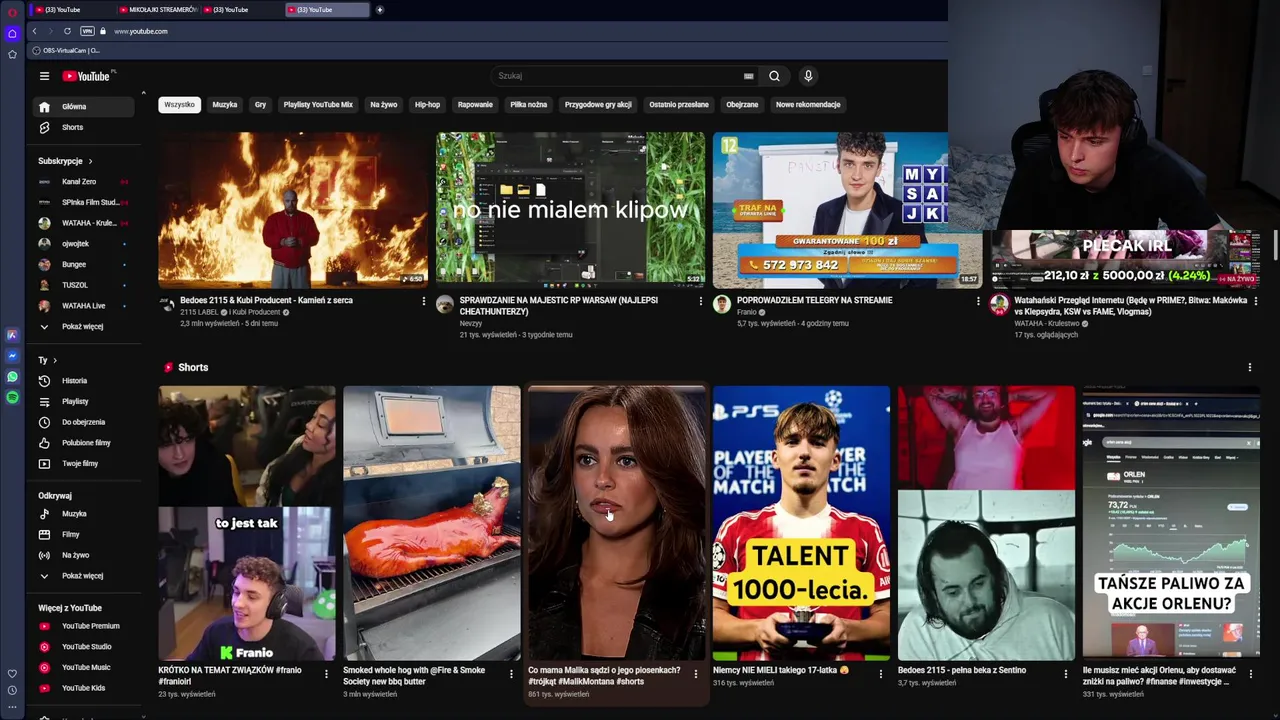Open OBS-VirtualCam bookmark
Image resolution: width=1280 pixels, height=720 pixels.
(x=66, y=50)
